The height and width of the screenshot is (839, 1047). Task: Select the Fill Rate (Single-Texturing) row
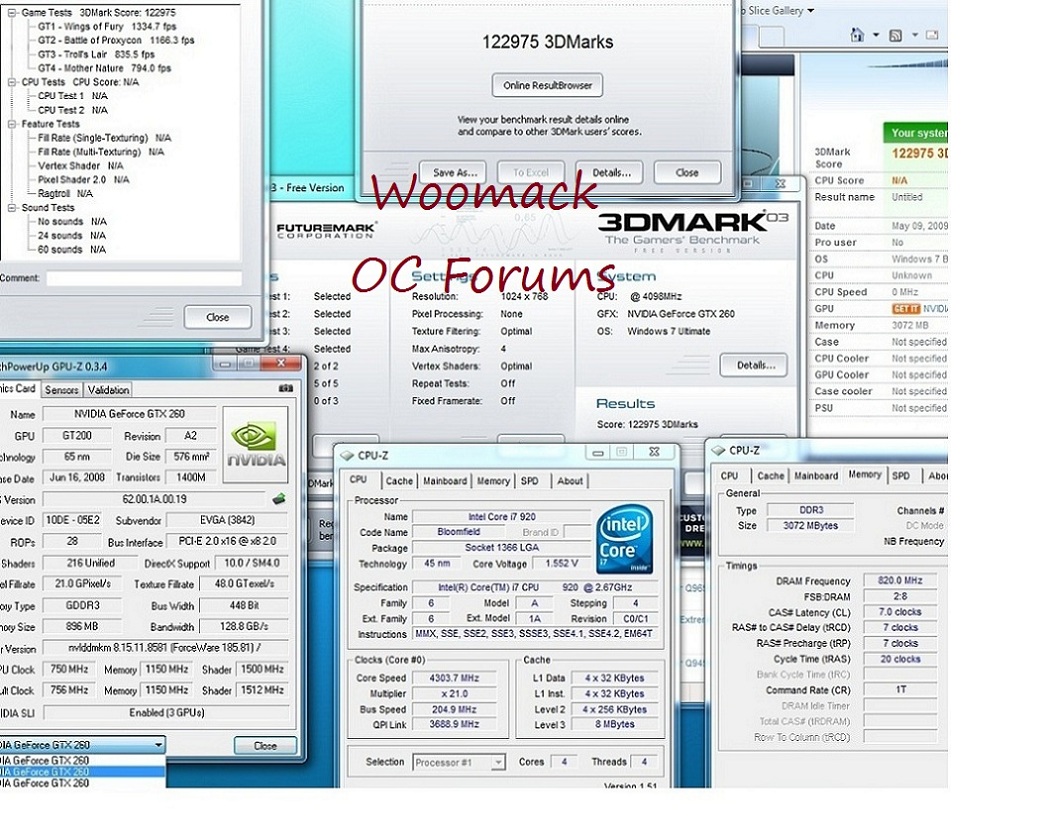[x=104, y=138]
